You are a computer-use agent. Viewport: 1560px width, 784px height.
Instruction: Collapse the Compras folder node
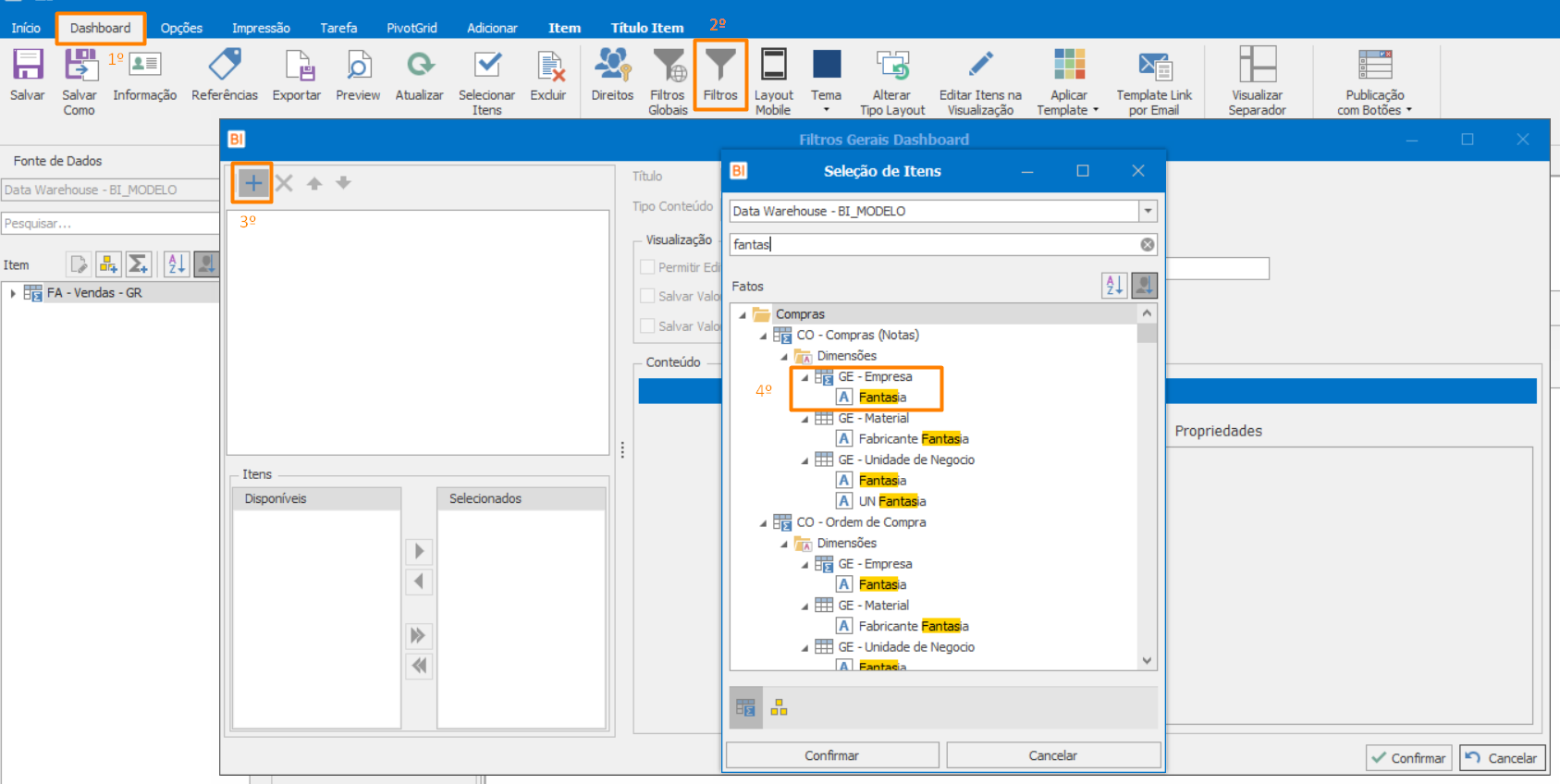point(743,314)
